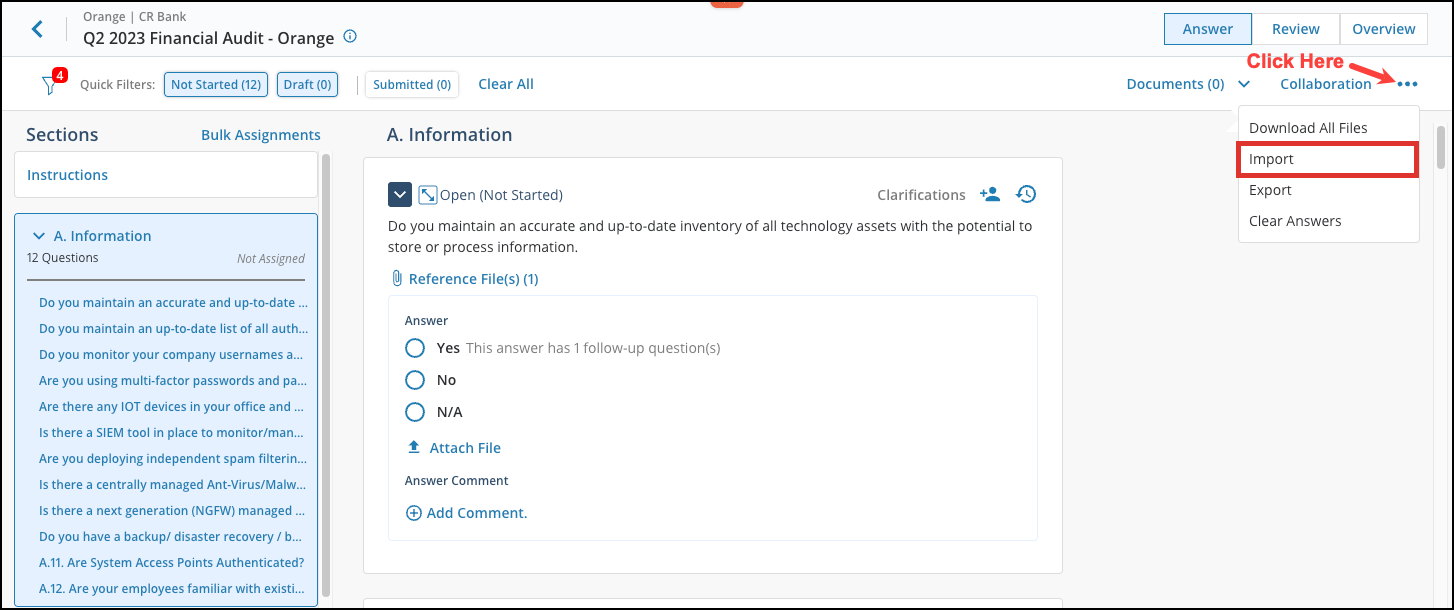Open question 'Are you deploying independent spam filtering'

[x=173, y=458]
